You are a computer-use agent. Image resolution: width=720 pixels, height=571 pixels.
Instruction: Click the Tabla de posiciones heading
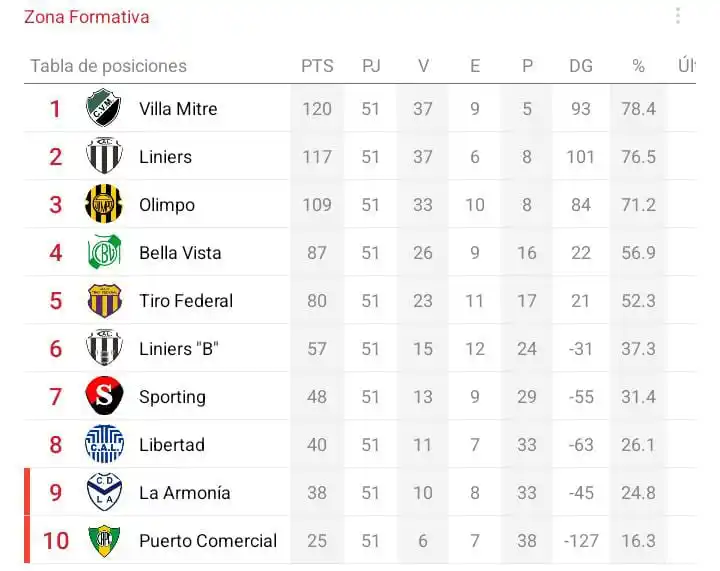(x=108, y=66)
